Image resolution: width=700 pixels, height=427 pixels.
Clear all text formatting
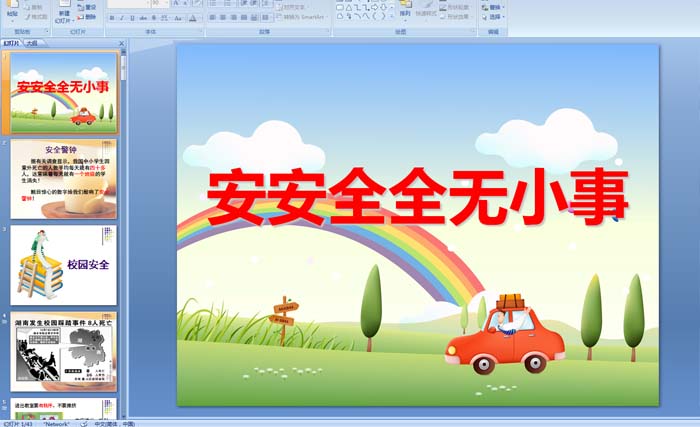197,3
